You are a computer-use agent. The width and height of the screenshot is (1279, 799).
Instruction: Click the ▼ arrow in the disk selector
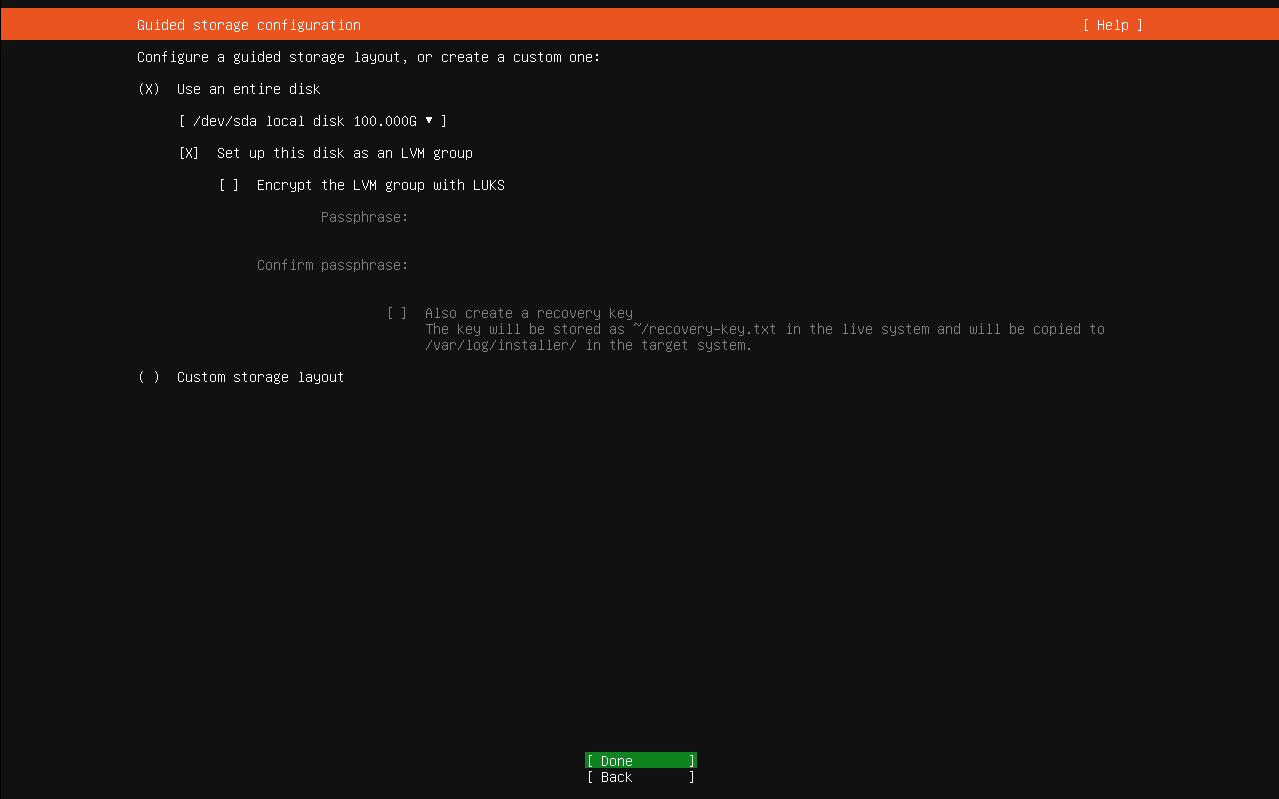(x=430, y=121)
